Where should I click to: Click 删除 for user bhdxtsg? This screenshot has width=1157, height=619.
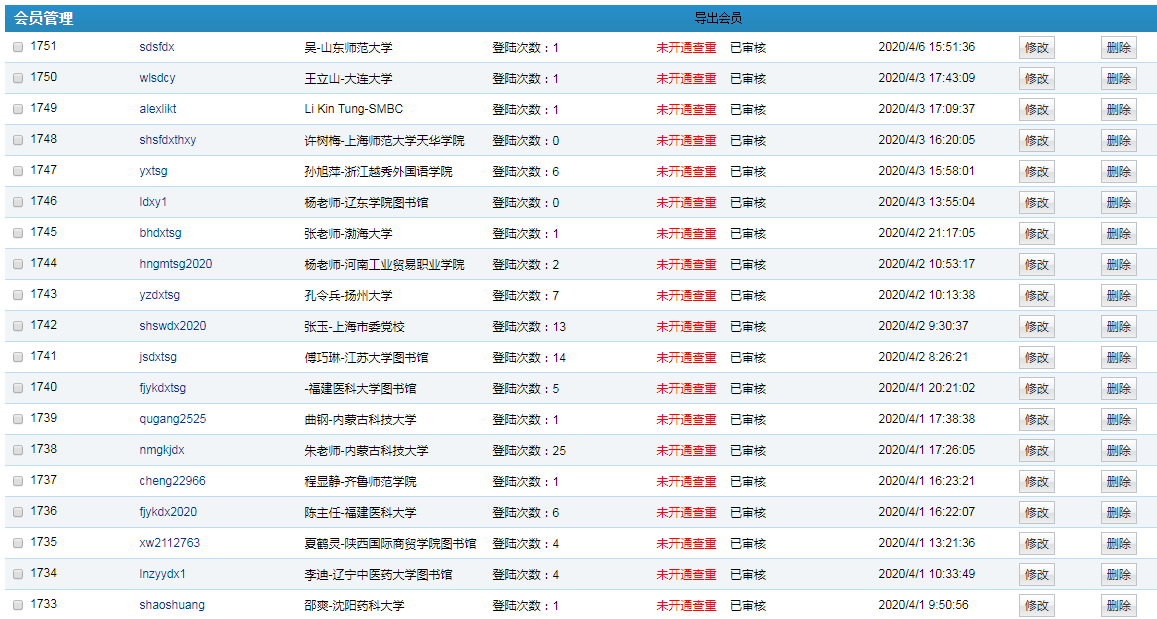coord(1118,234)
